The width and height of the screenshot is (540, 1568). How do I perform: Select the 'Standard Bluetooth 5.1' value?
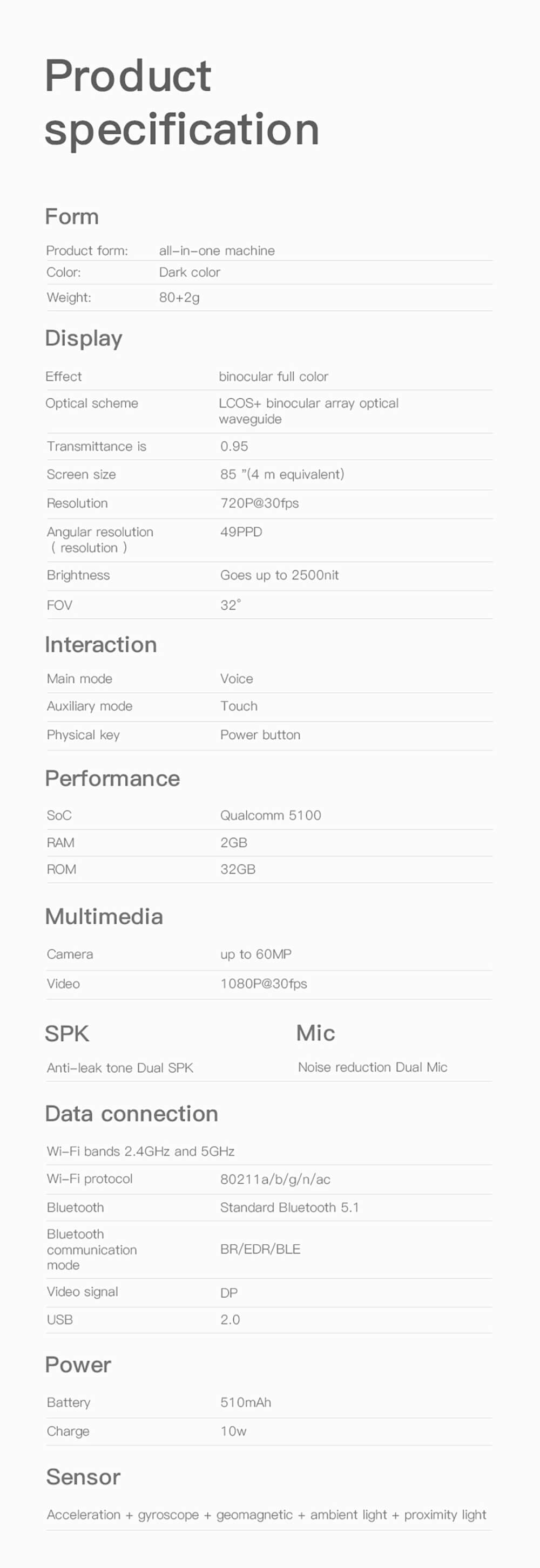tap(289, 1208)
